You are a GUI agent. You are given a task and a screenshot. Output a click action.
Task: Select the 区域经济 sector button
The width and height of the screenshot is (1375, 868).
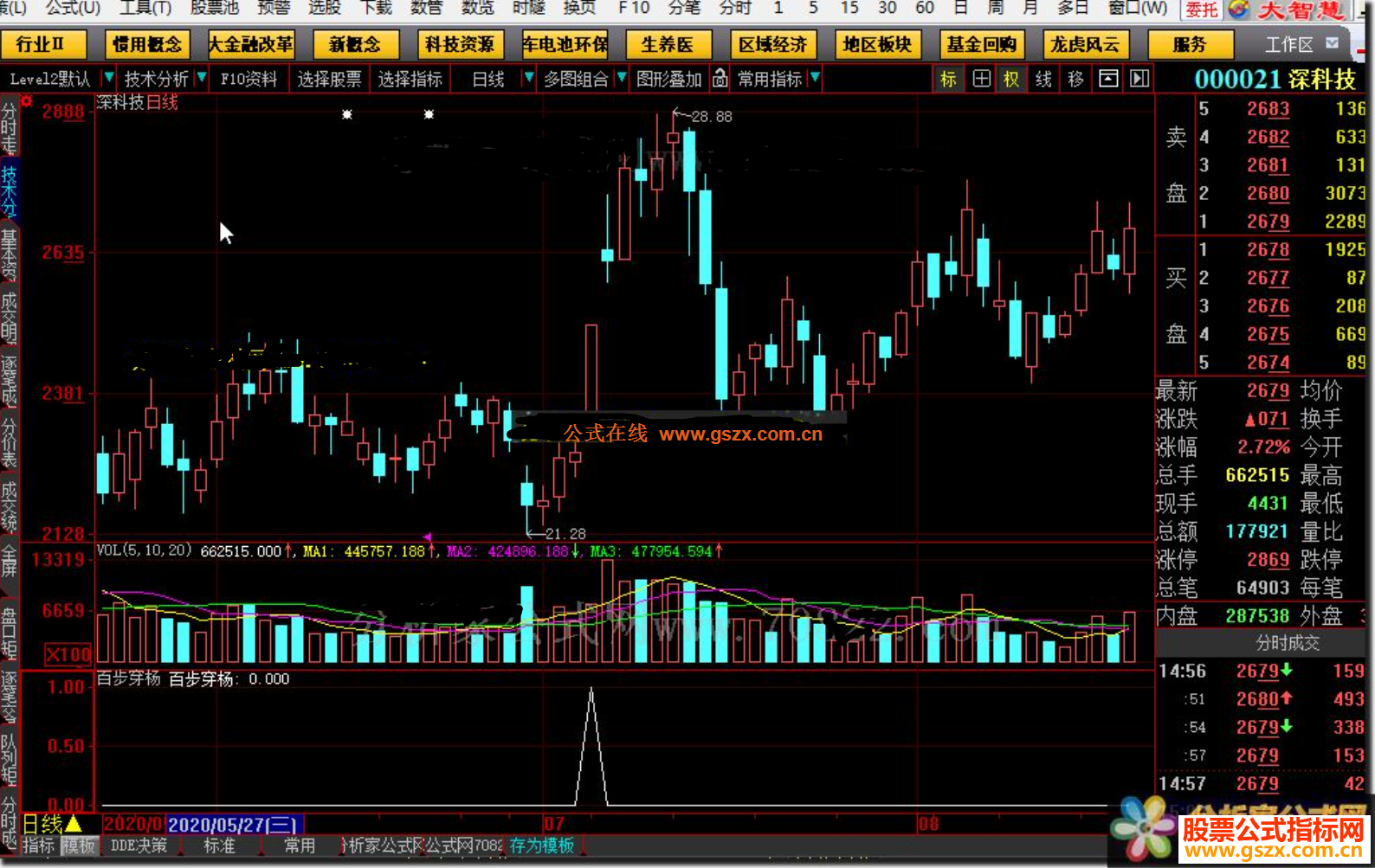pyautogui.click(x=772, y=44)
